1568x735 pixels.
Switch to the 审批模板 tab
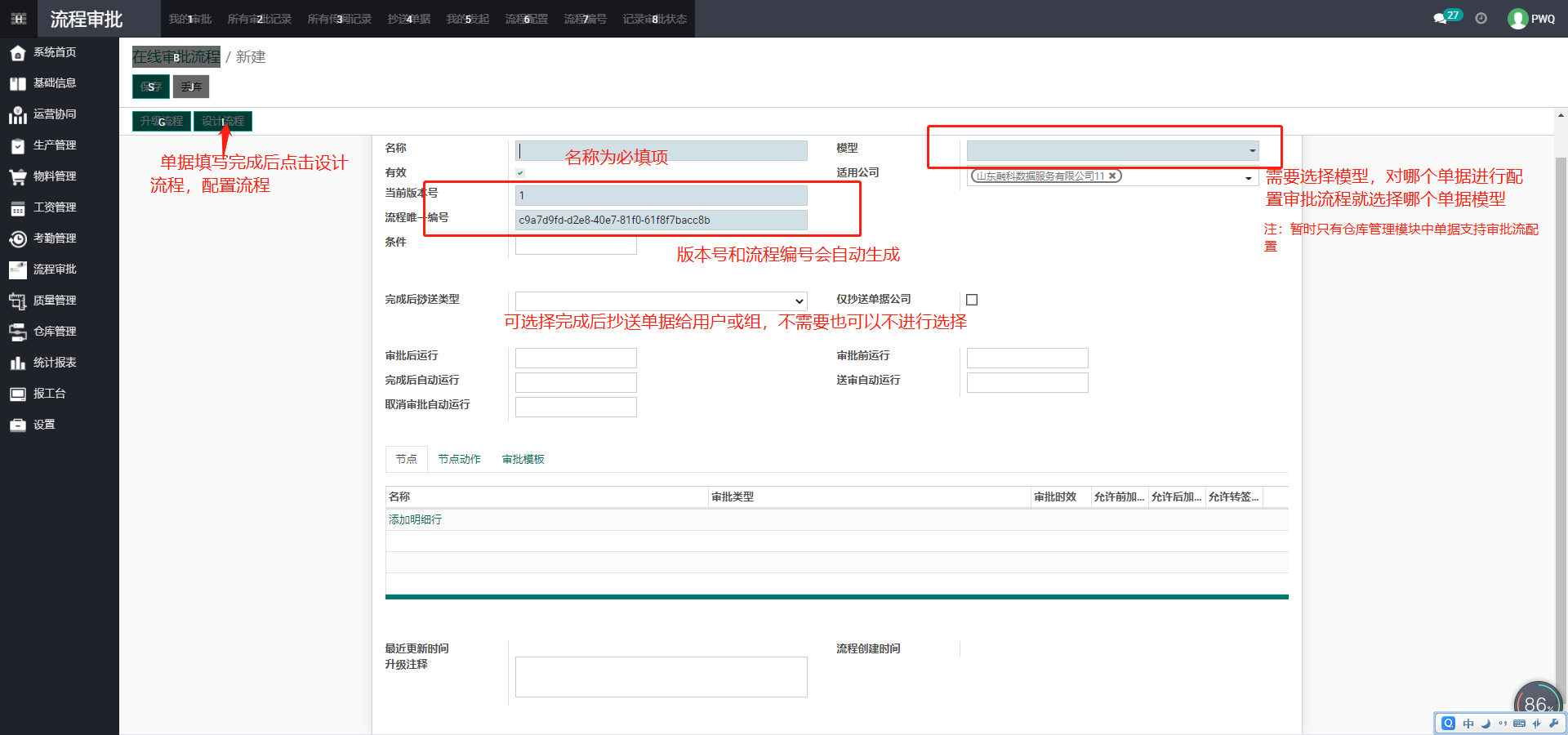pos(523,460)
